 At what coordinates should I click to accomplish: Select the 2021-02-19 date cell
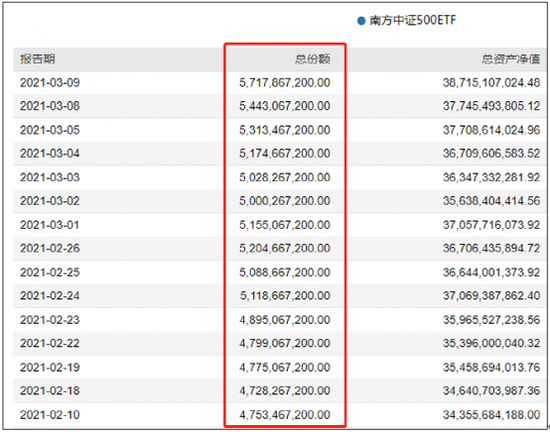50,367
